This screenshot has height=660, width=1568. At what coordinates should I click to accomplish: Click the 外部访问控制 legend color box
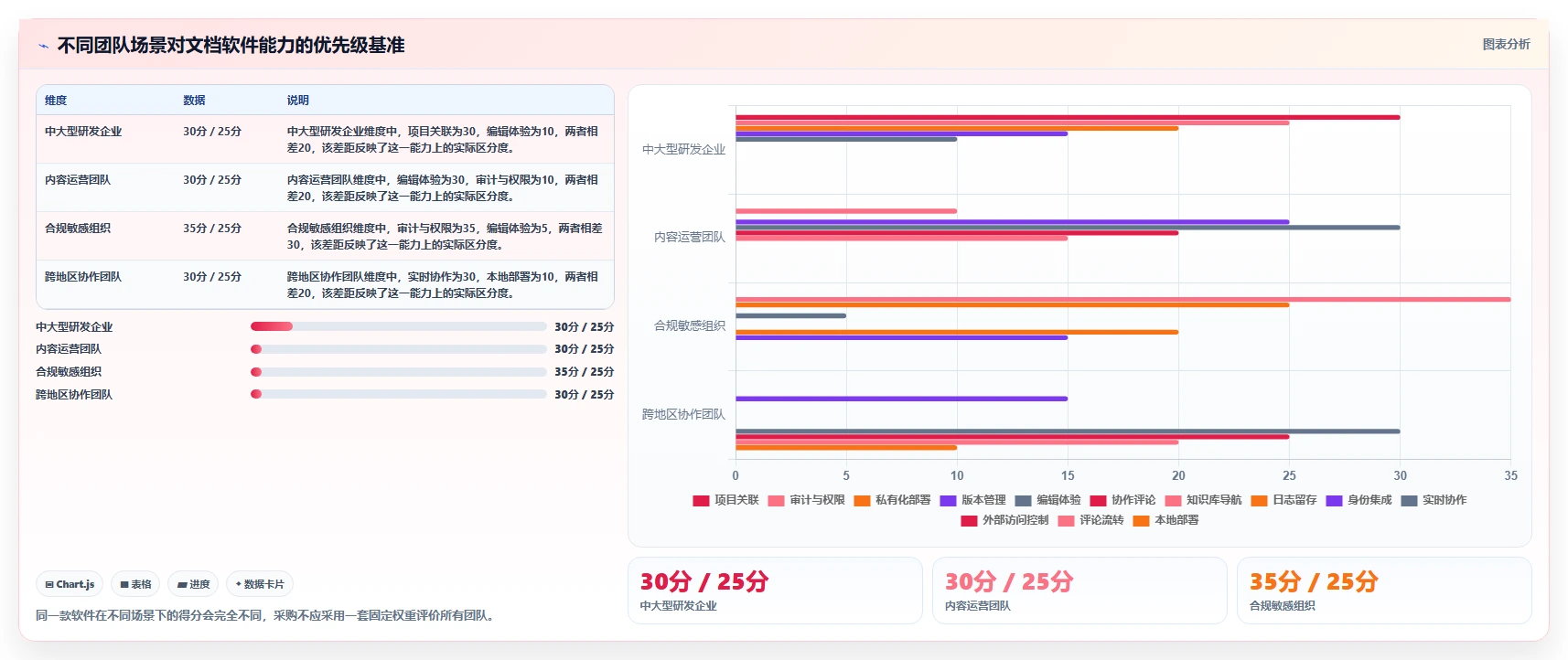tap(969, 520)
